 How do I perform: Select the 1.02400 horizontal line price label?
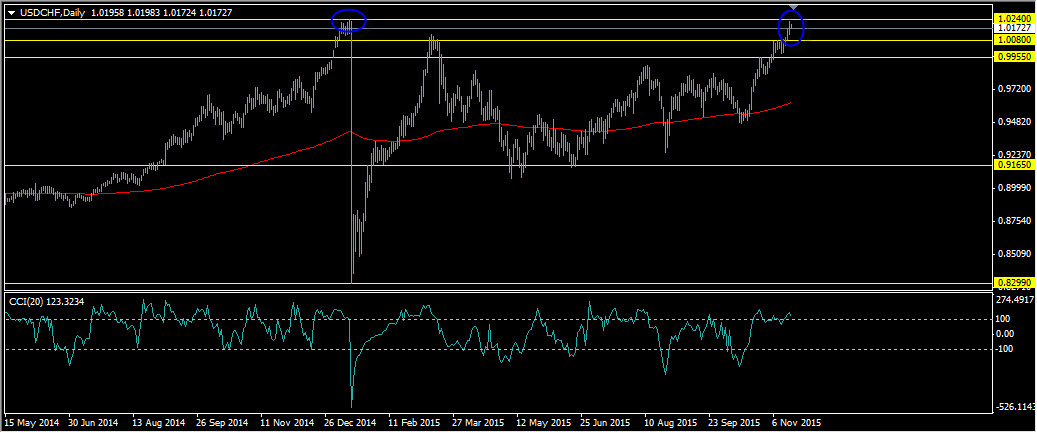pyautogui.click(x=1014, y=20)
